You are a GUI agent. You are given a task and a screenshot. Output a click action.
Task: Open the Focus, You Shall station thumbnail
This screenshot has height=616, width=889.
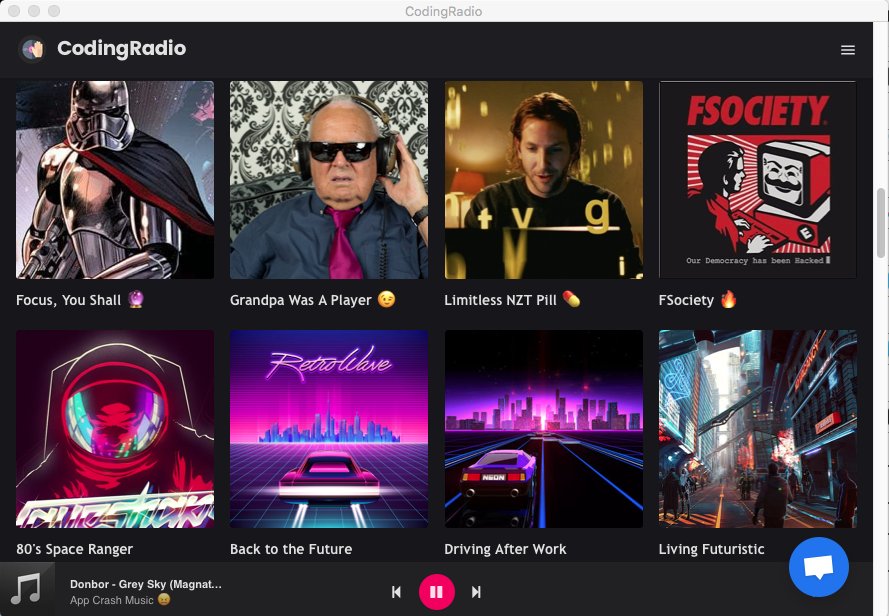115,180
